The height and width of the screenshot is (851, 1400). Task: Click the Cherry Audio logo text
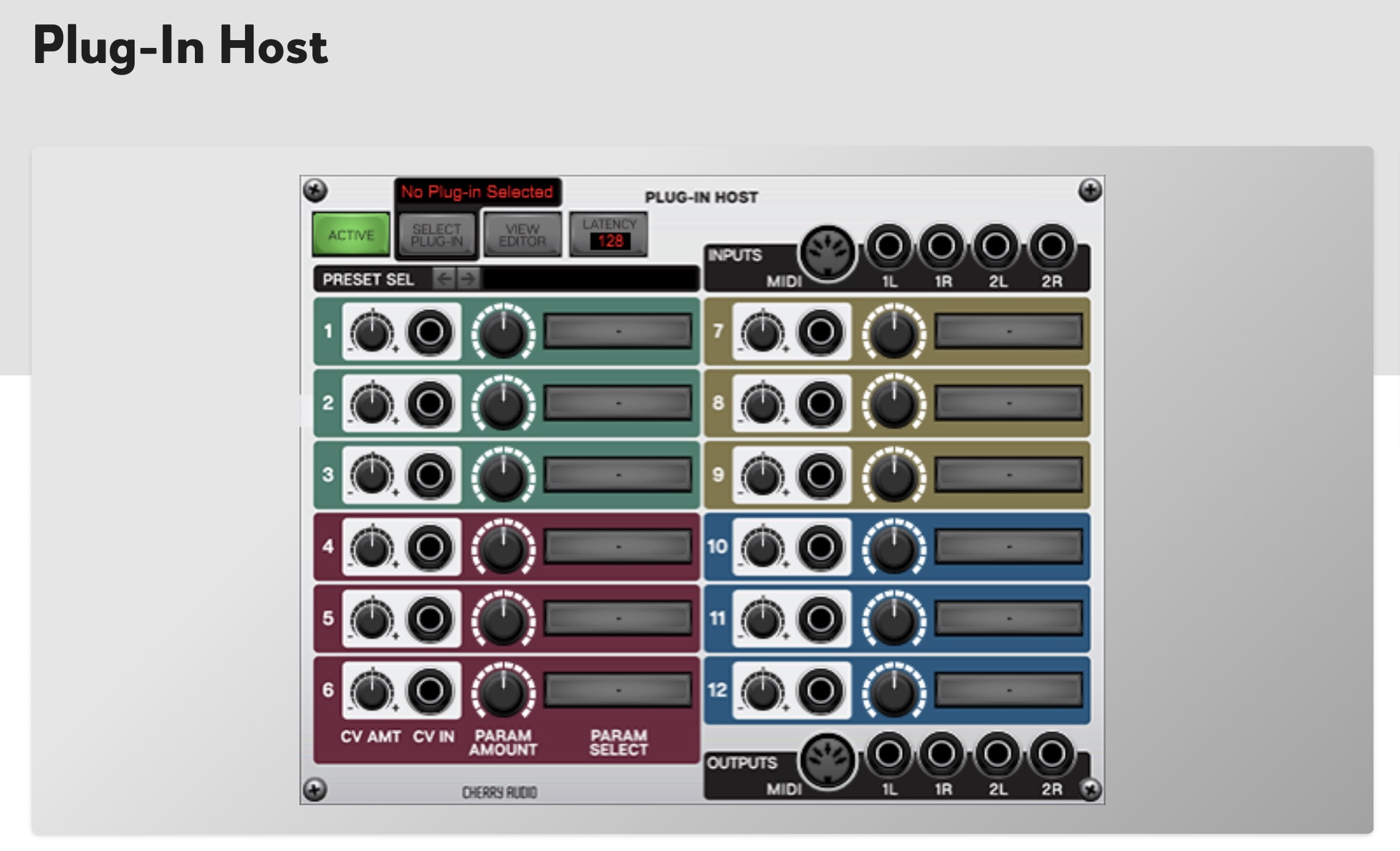coord(499,792)
